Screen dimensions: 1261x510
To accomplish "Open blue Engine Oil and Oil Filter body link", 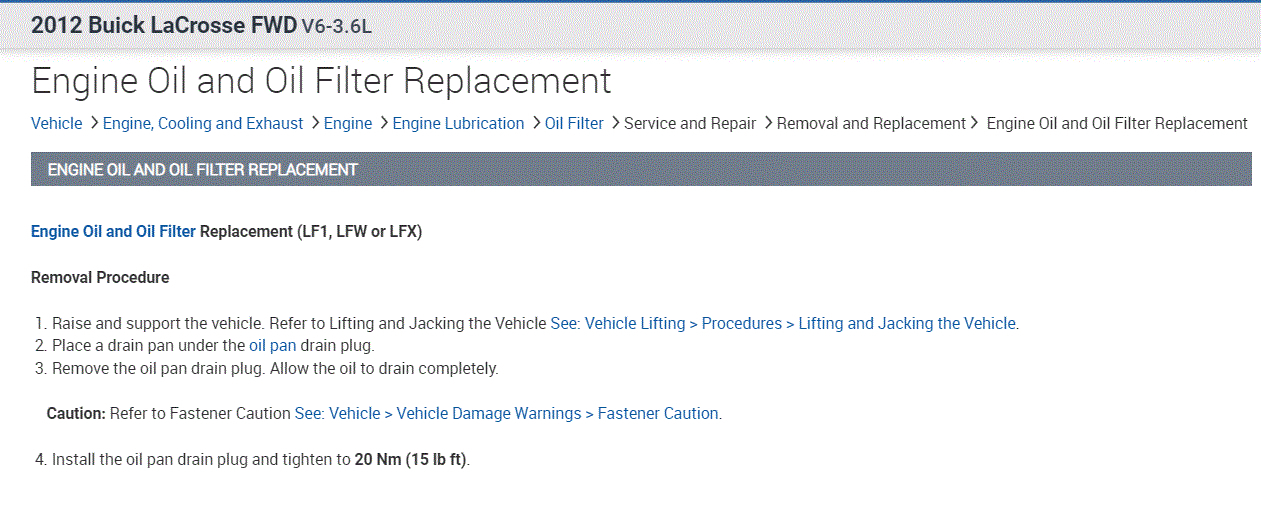I will coord(113,231).
